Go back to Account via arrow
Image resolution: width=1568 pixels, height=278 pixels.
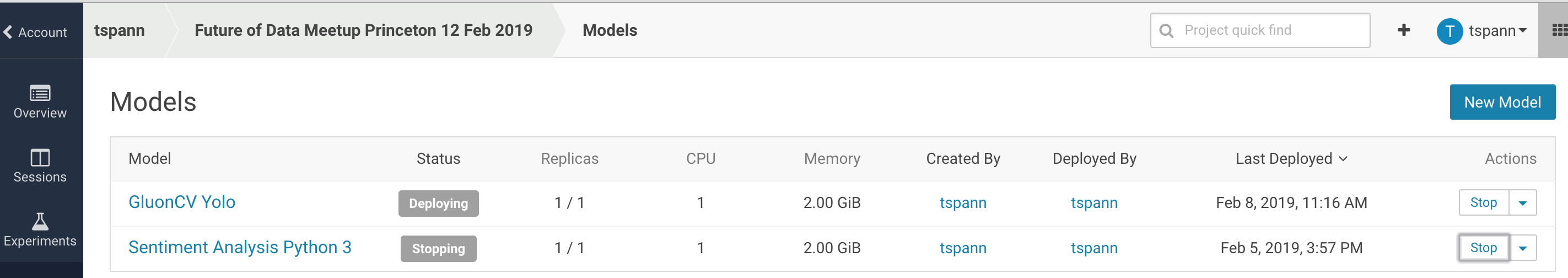click(x=8, y=31)
